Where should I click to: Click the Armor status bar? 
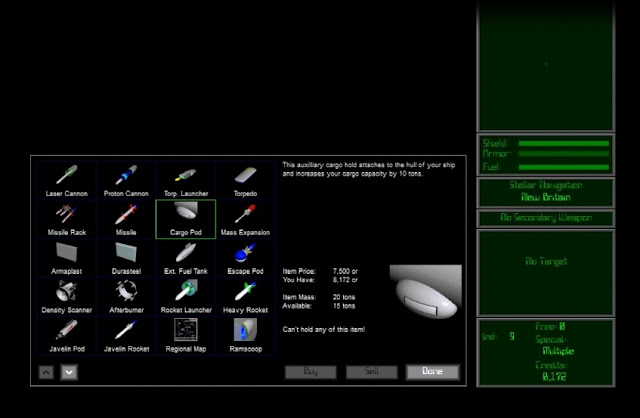click(x=564, y=153)
